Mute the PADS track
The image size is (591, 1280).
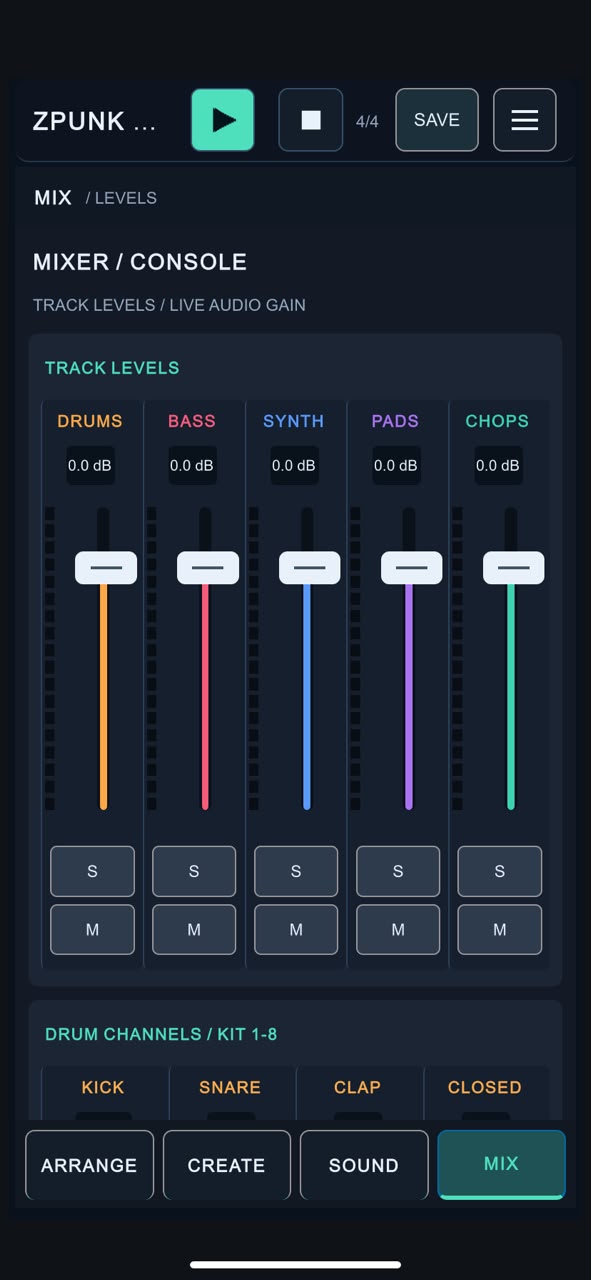point(398,929)
